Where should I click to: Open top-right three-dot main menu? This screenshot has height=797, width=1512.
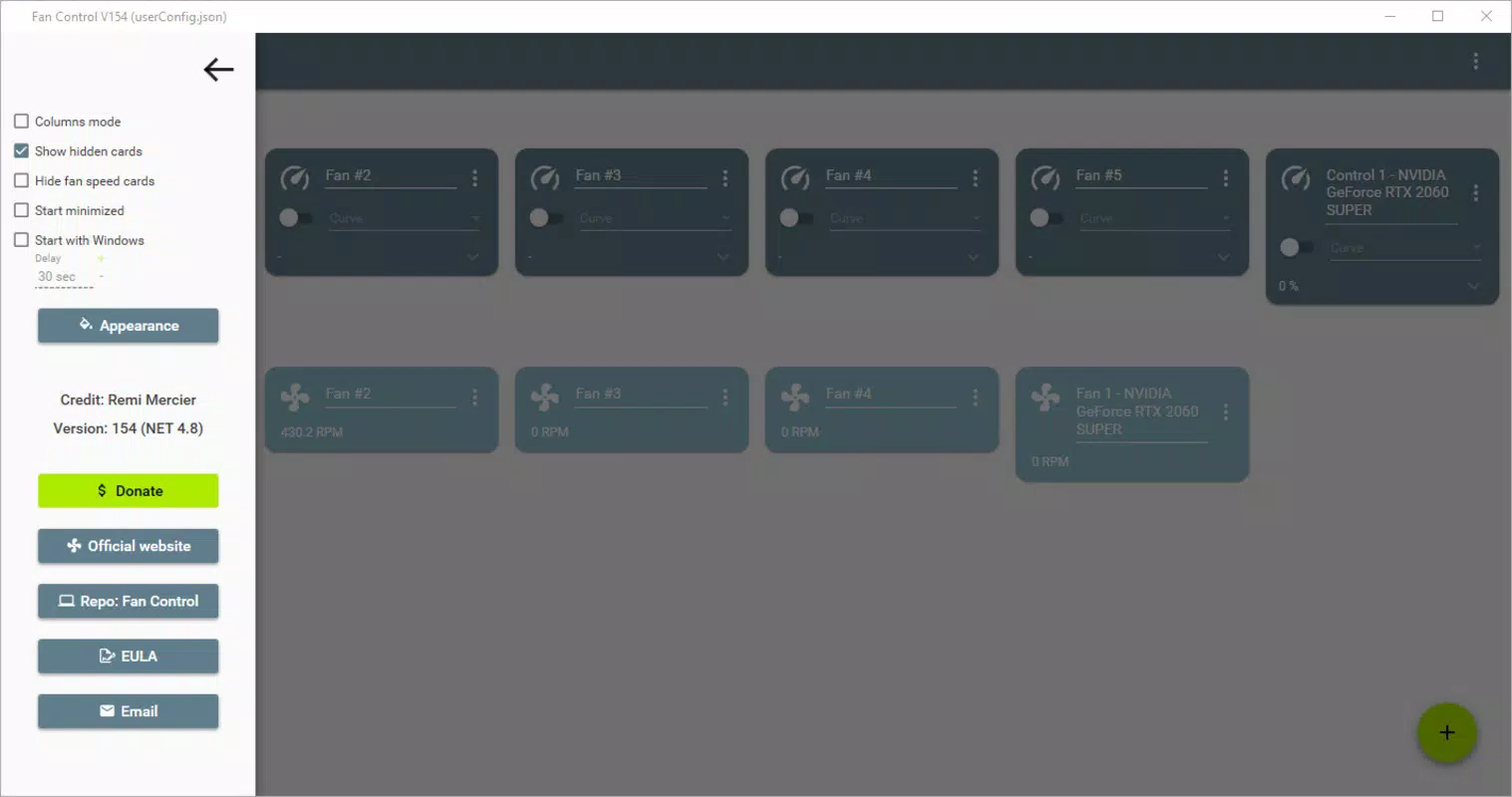click(1475, 62)
